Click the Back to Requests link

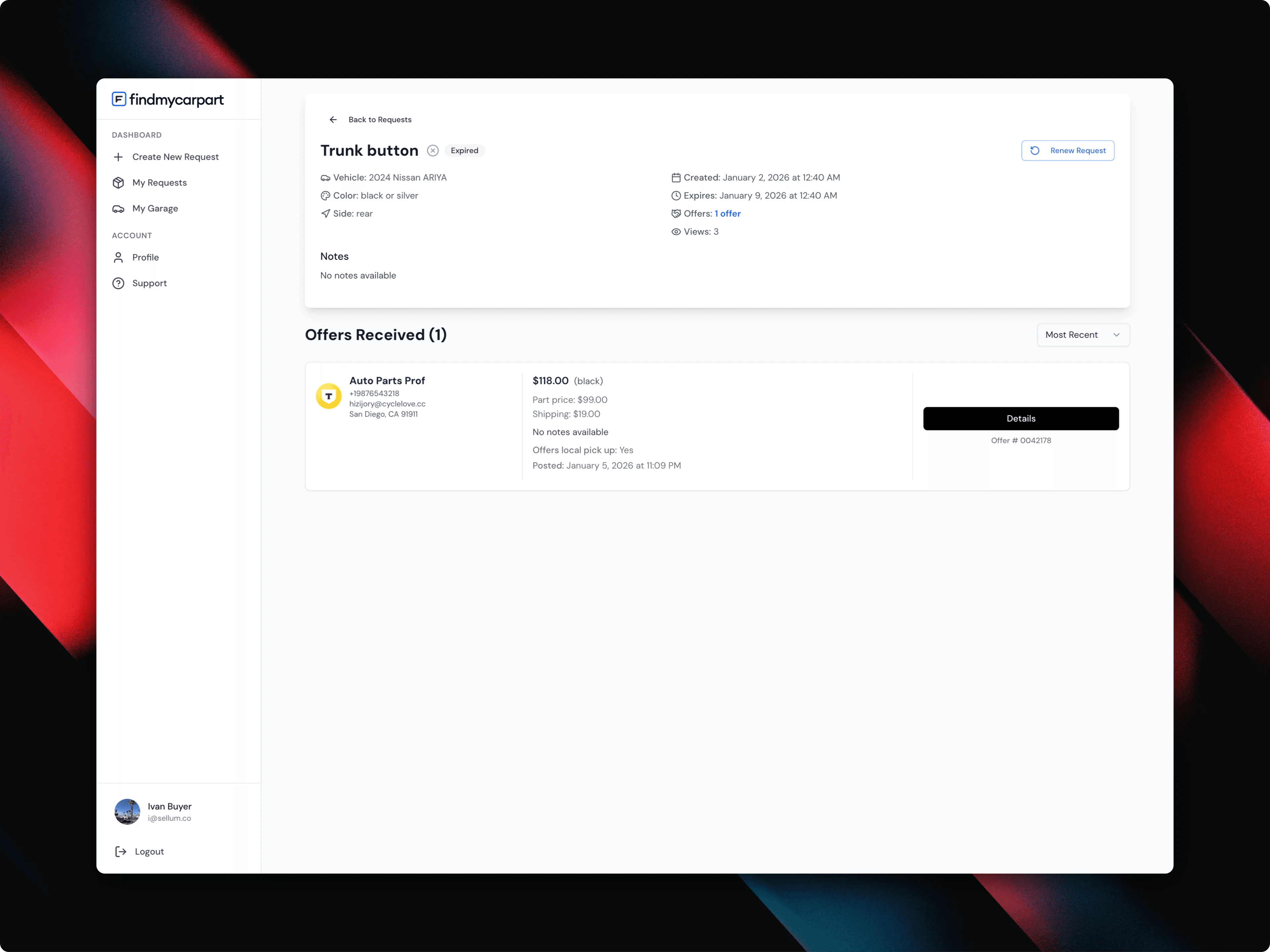pyautogui.click(x=379, y=119)
